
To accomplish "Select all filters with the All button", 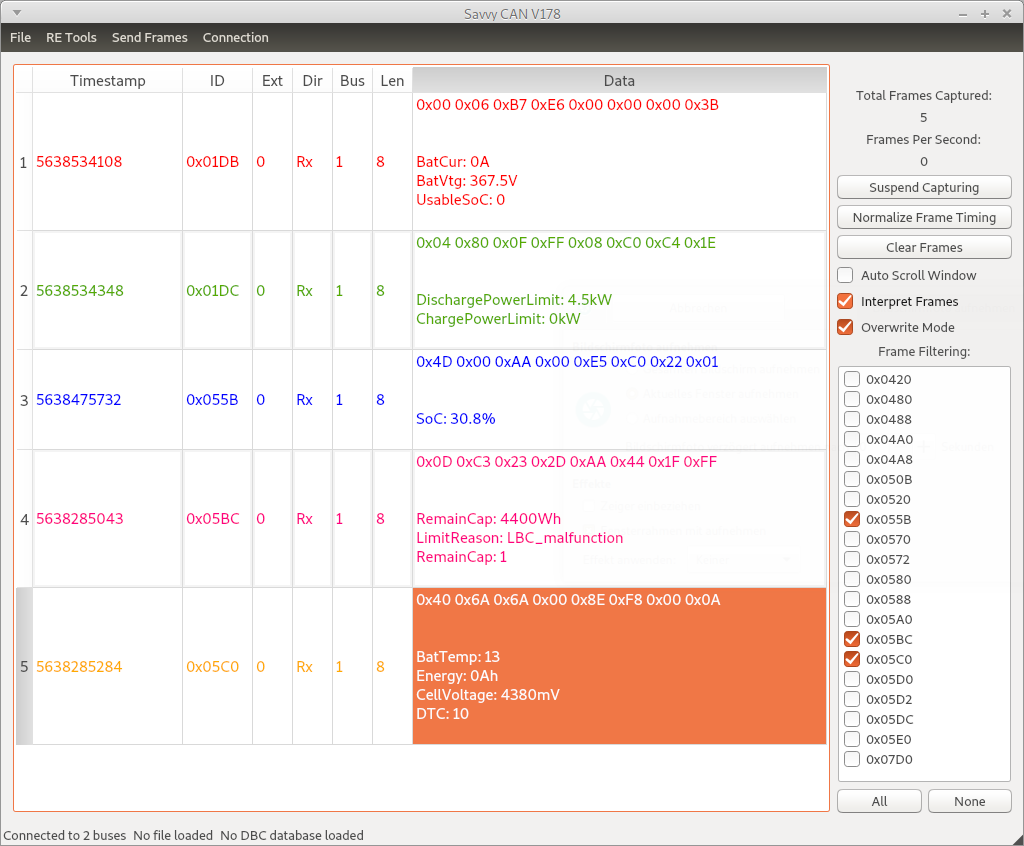I will [879, 801].
